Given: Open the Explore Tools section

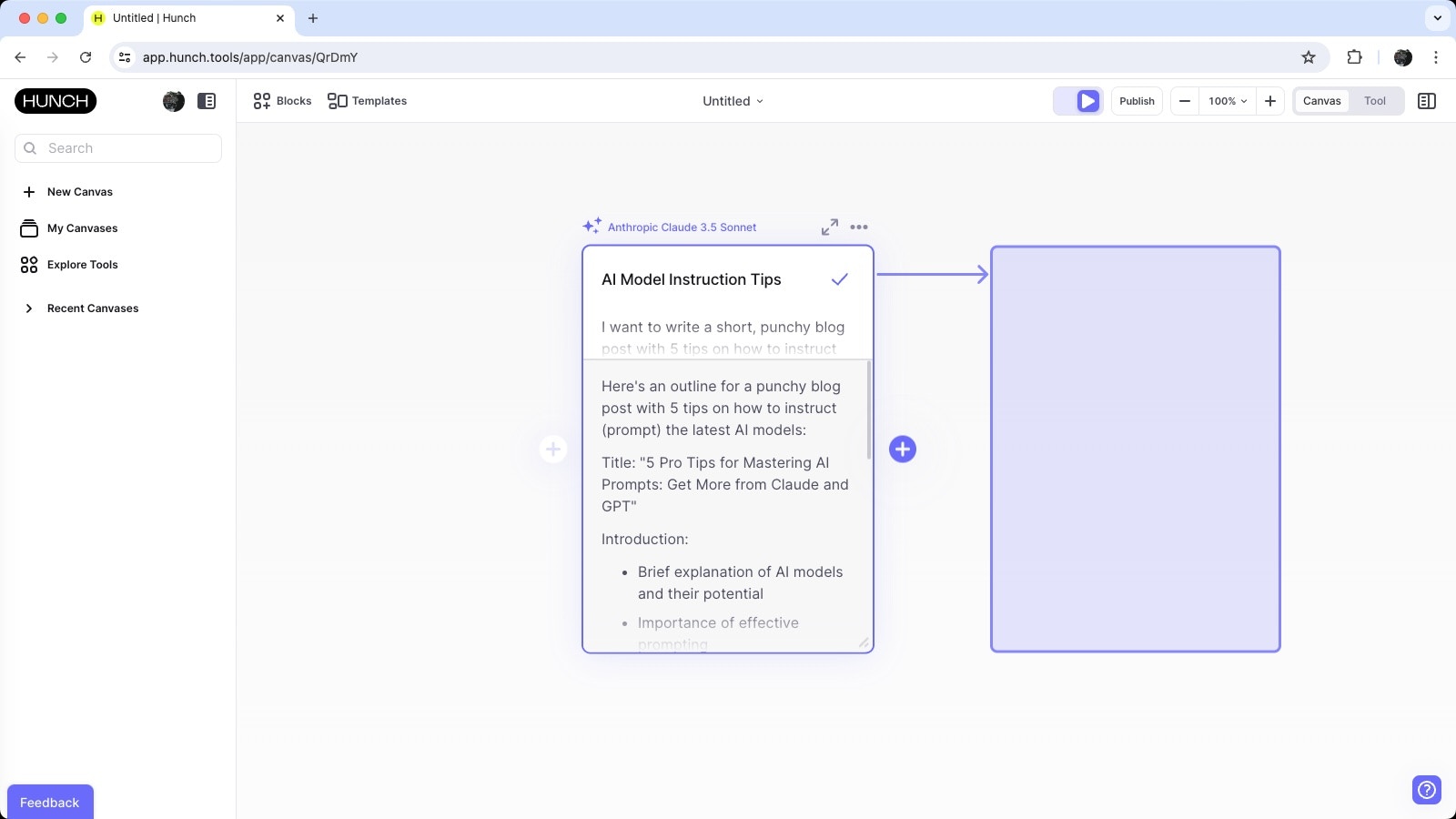Looking at the screenshot, I should [82, 264].
